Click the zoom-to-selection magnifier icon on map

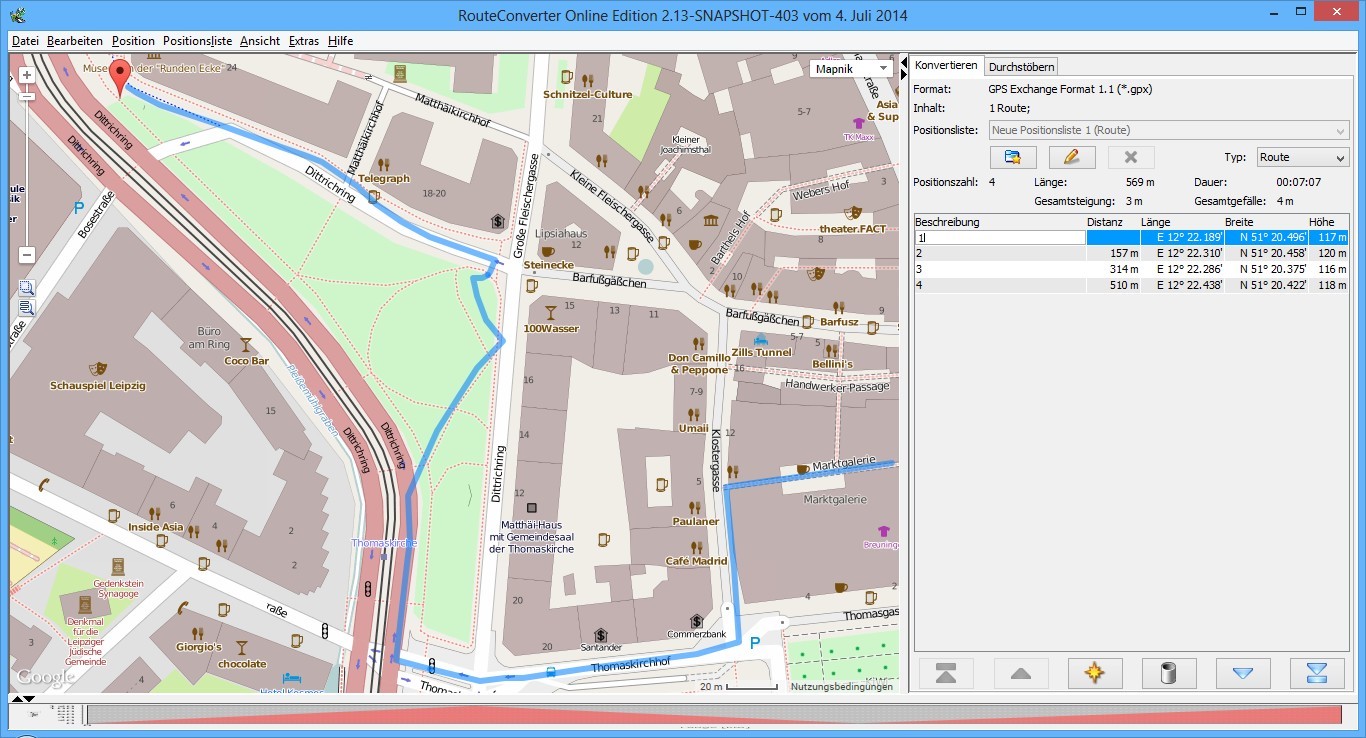pos(27,288)
